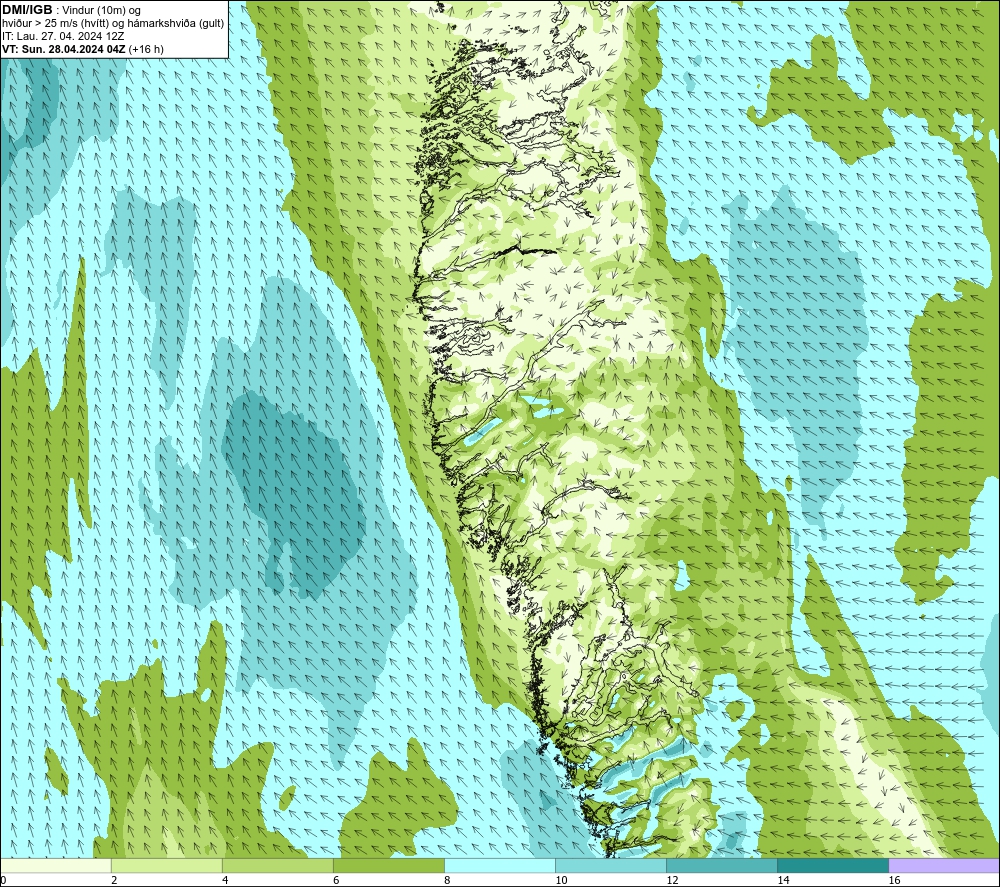Click the legend label '6'
Image resolution: width=1000 pixels, height=887 pixels.
pyautogui.click(x=336, y=881)
